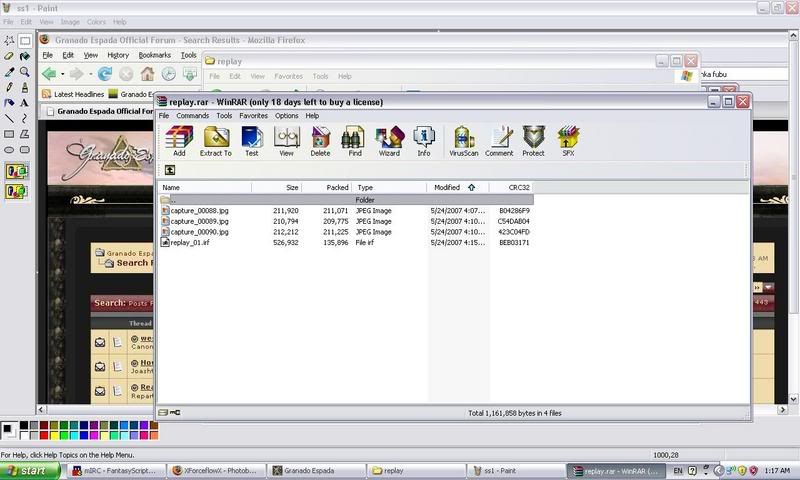Click Paint's horizontal scrollbar right arrow

(783, 410)
